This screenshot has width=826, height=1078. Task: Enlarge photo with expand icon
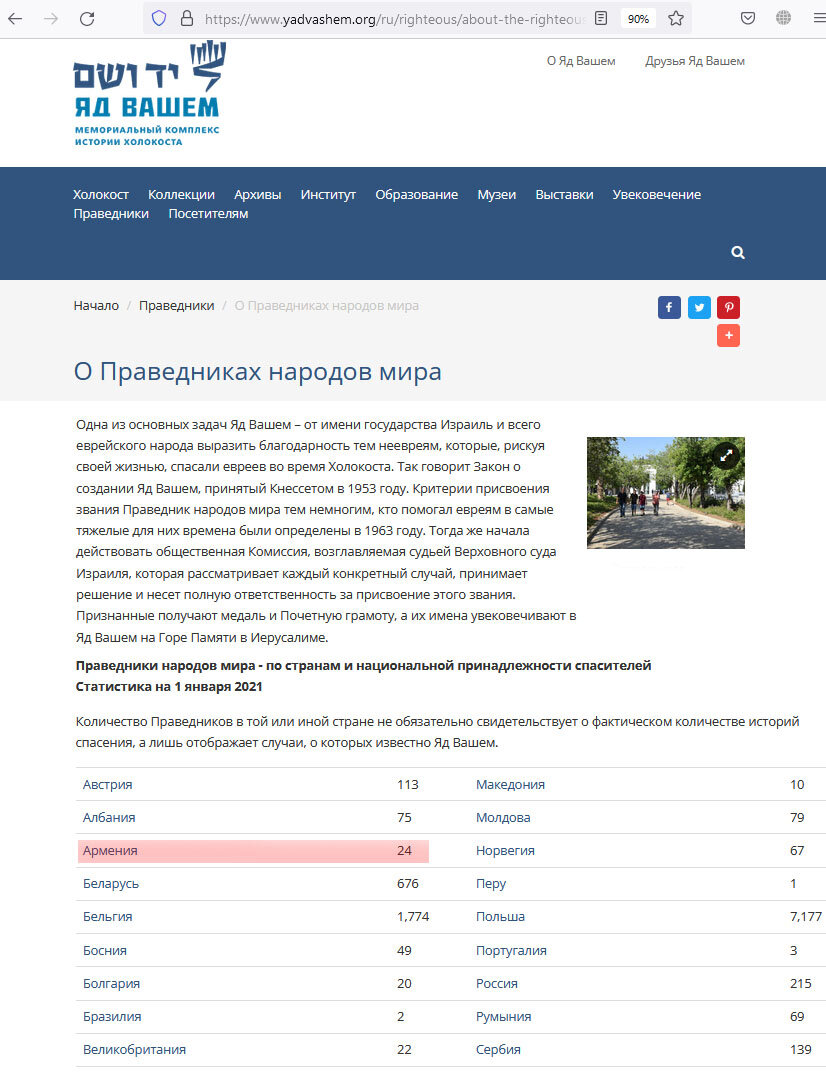point(726,455)
